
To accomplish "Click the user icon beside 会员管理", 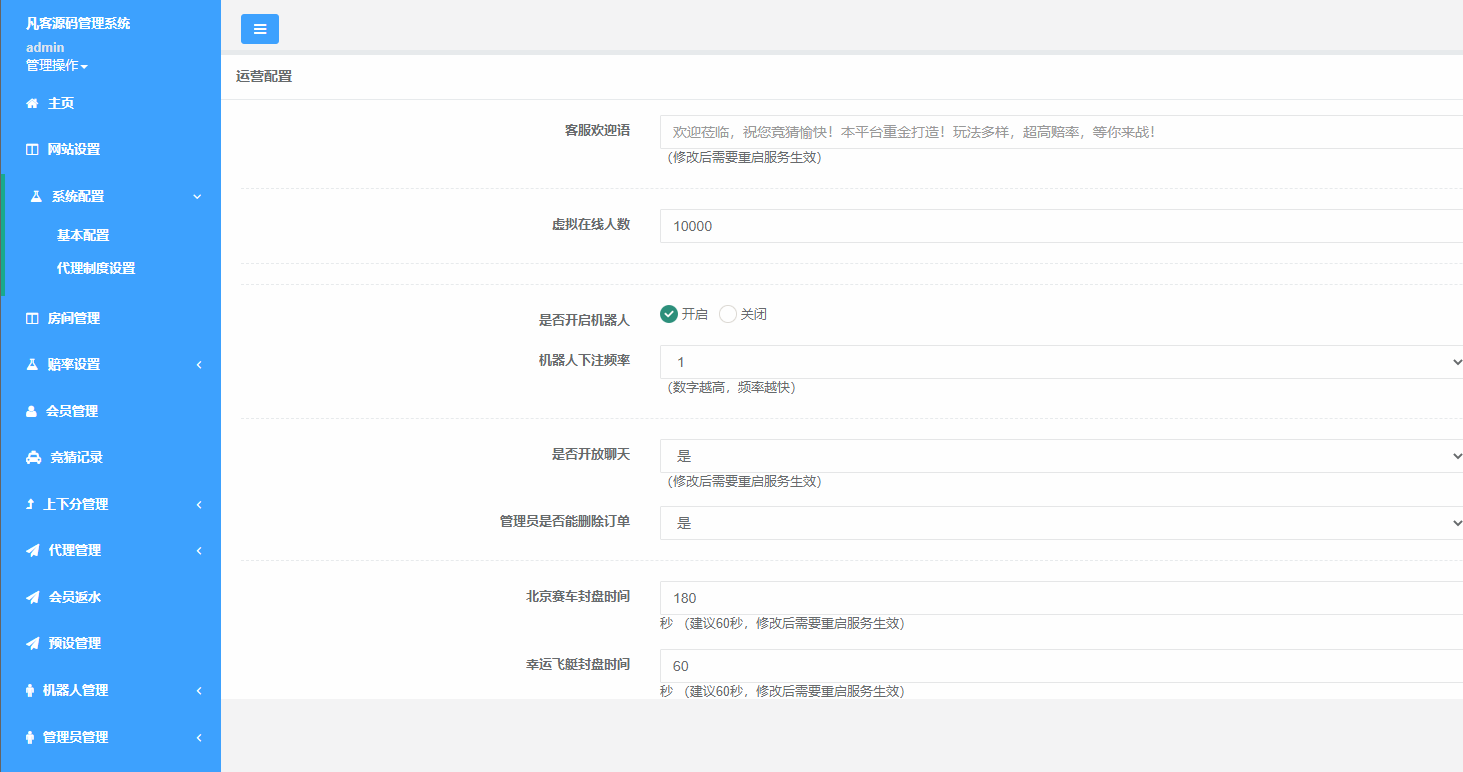I will [x=31, y=411].
